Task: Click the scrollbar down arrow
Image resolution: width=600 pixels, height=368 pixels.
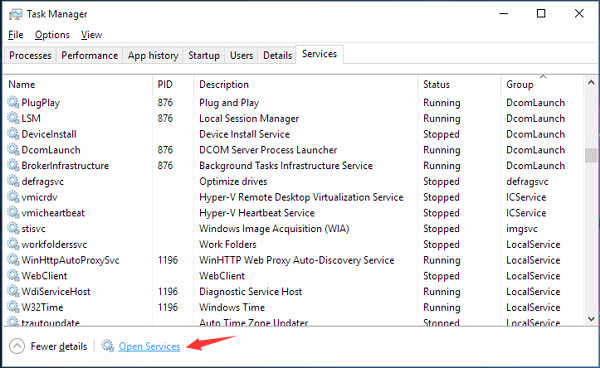Action: 591,319
